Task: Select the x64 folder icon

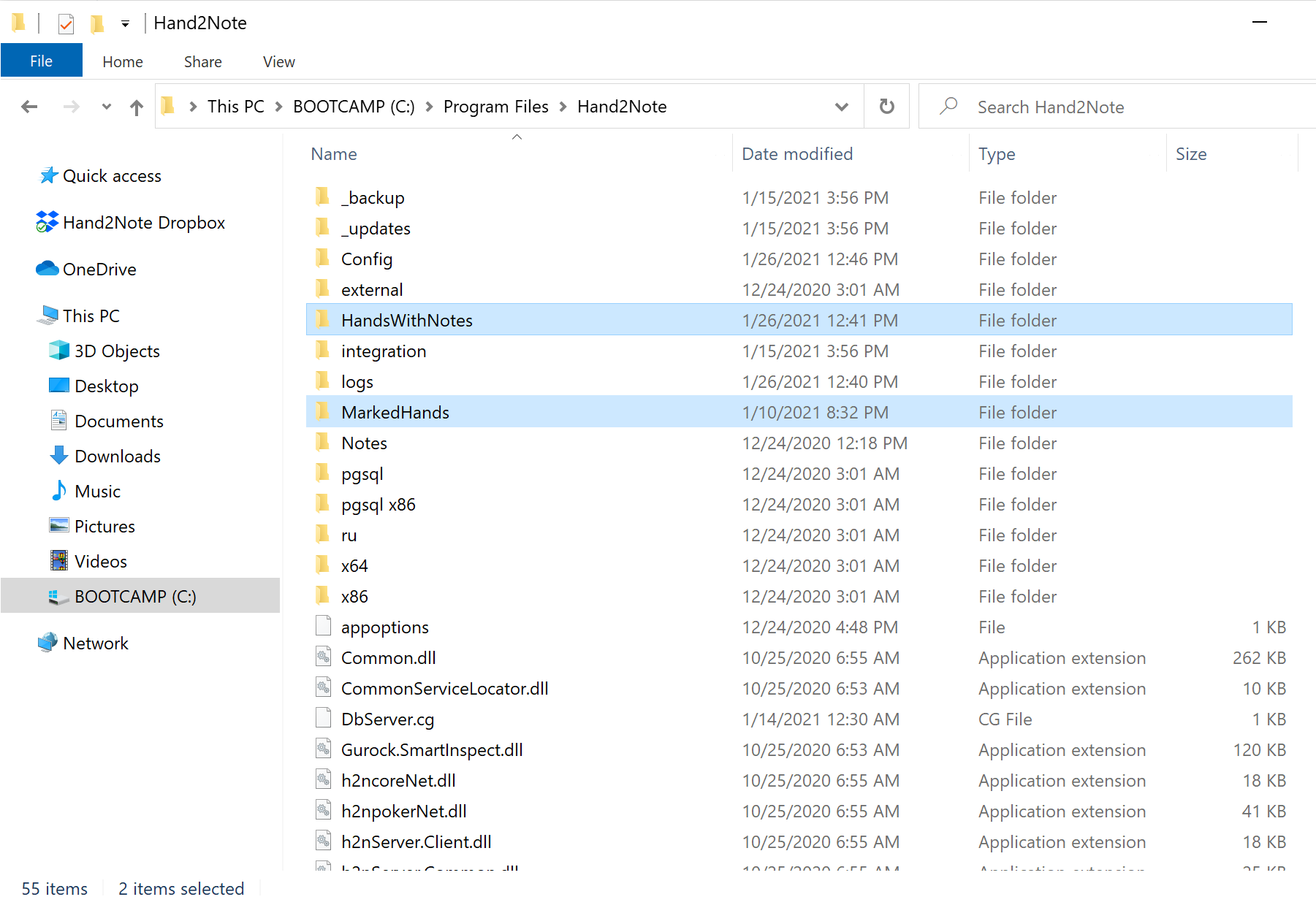Action: [x=322, y=565]
